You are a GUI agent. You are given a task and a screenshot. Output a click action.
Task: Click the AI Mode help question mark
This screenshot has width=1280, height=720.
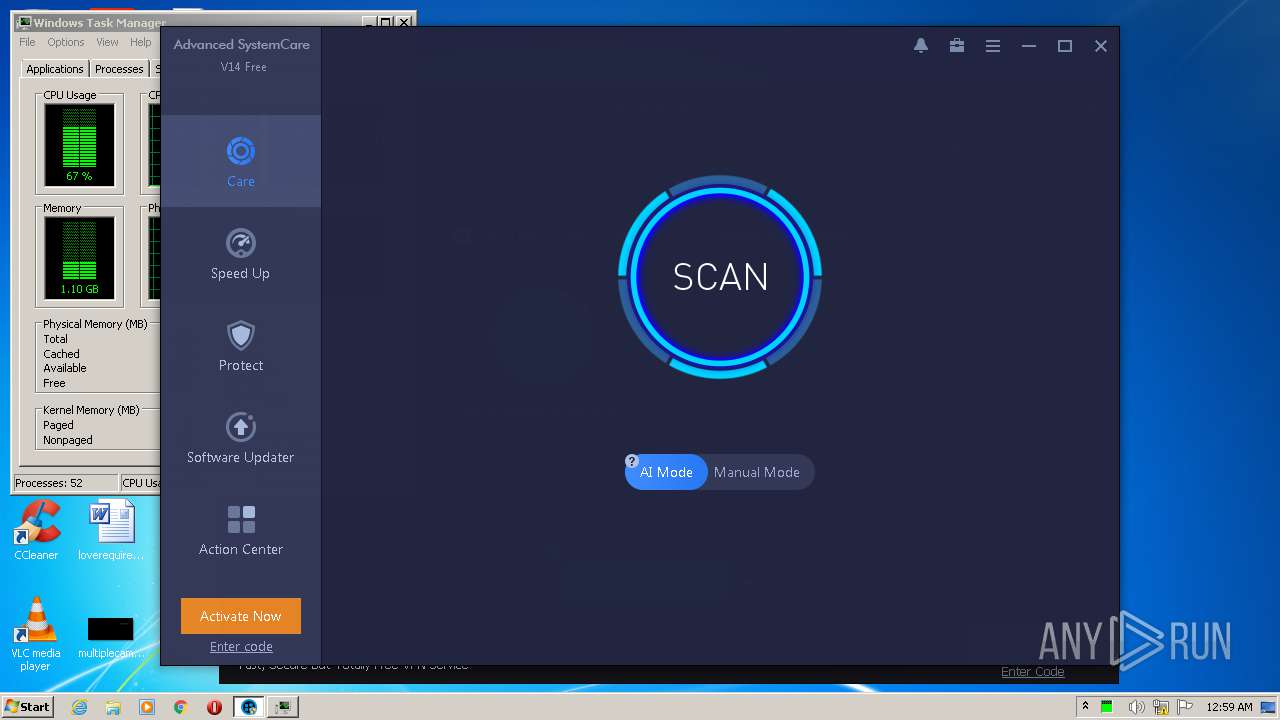click(x=632, y=461)
